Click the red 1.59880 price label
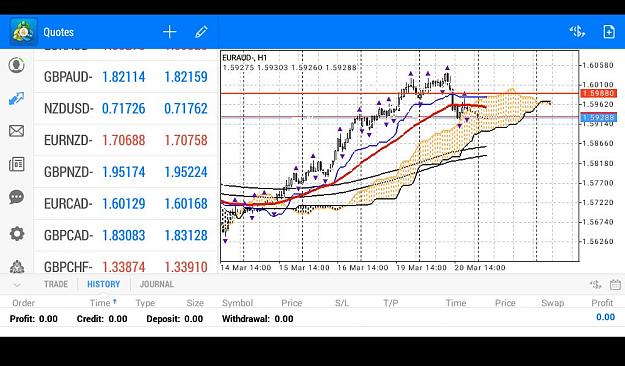Viewport: 625px width, 366px height. coord(599,94)
